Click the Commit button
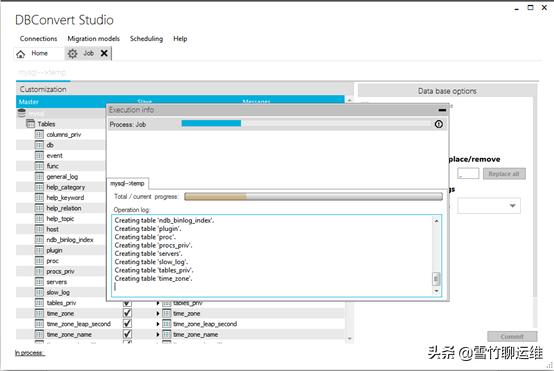This screenshot has width=554, height=371. point(512,336)
